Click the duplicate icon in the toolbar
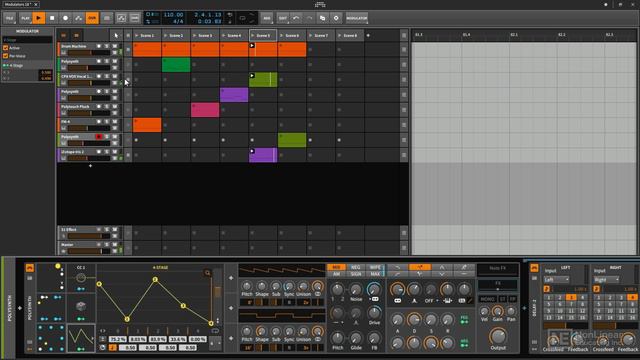This screenshot has width=640, height=360. 322,18
